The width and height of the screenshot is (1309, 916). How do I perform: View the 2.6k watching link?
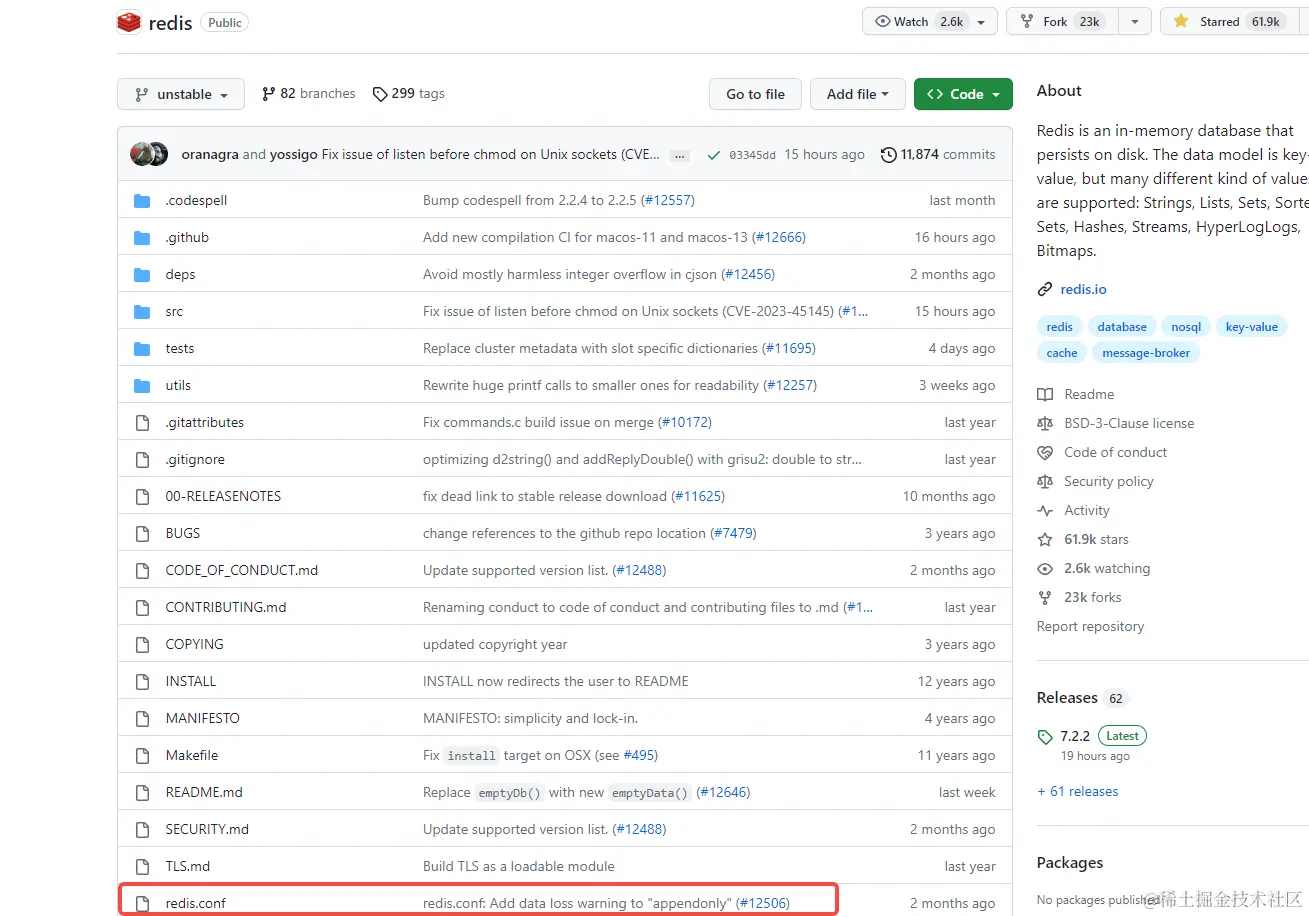[1107, 569]
